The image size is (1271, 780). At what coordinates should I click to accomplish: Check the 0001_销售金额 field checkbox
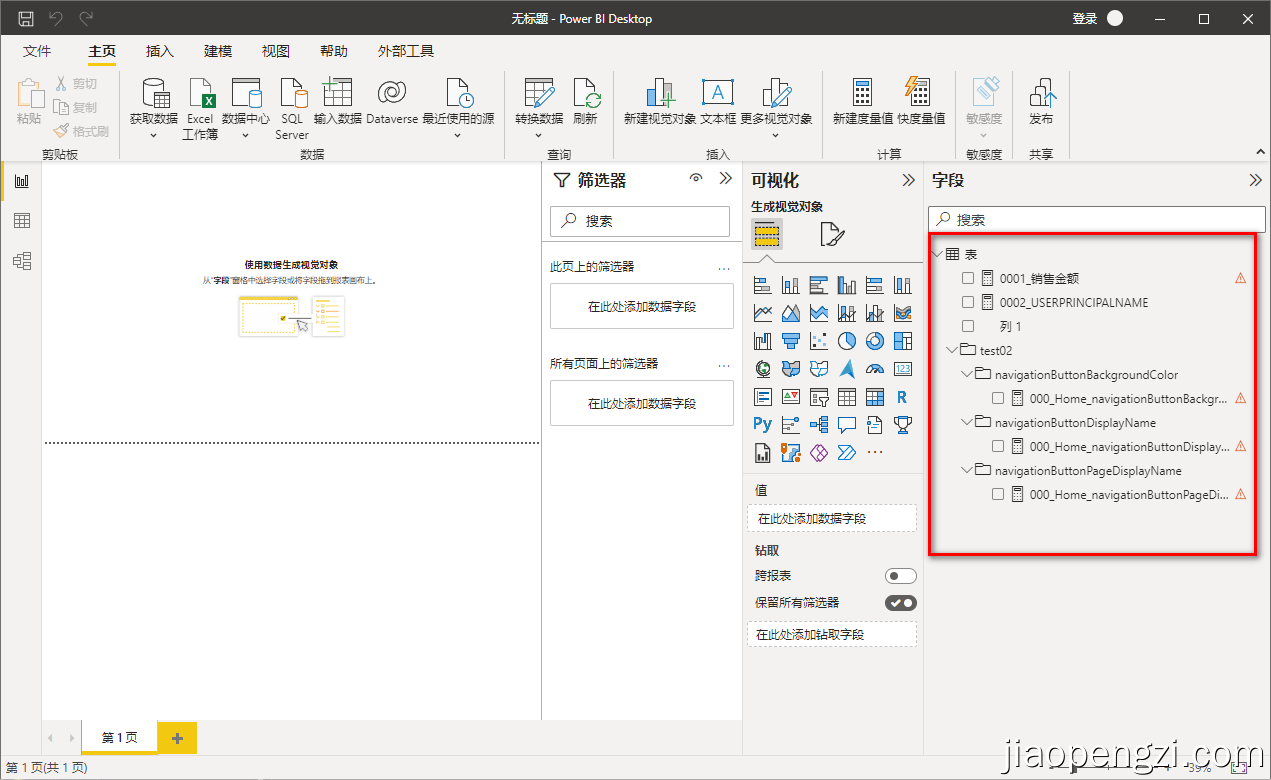tap(967, 278)
